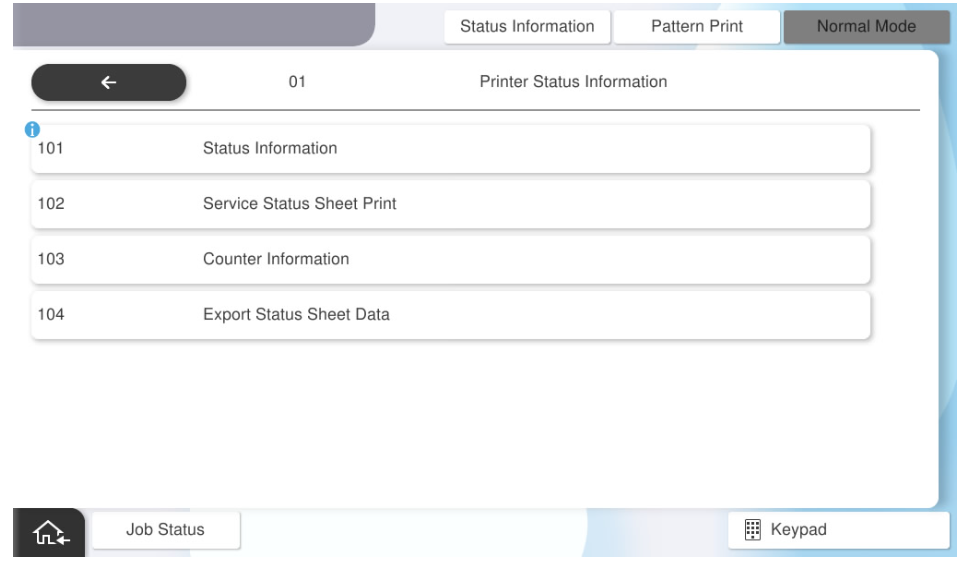Open Export Status Sheet Data
This screenshot has width=964, height=561.
[450, 316]
